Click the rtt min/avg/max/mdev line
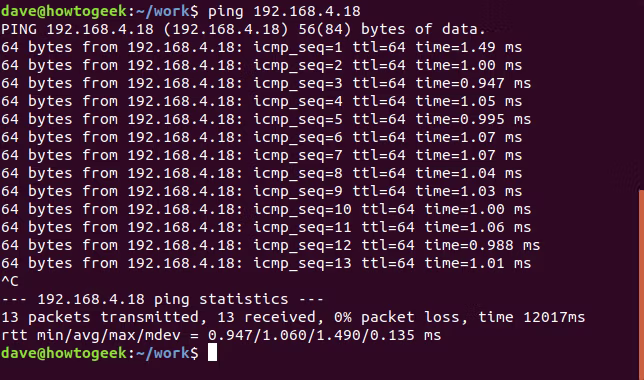The width and height of the screenshot is (644, 380). [x=221, y=336]
